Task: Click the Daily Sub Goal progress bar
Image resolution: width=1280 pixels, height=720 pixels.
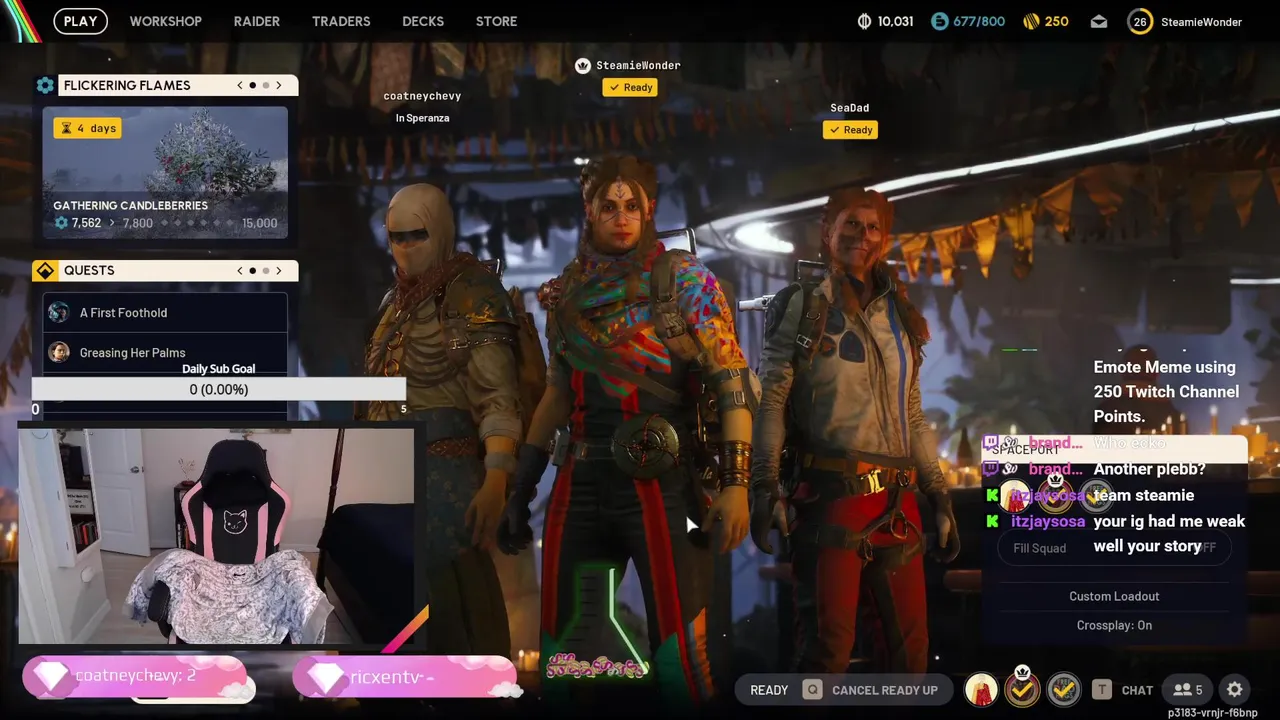Action: [x=219, y=389]
